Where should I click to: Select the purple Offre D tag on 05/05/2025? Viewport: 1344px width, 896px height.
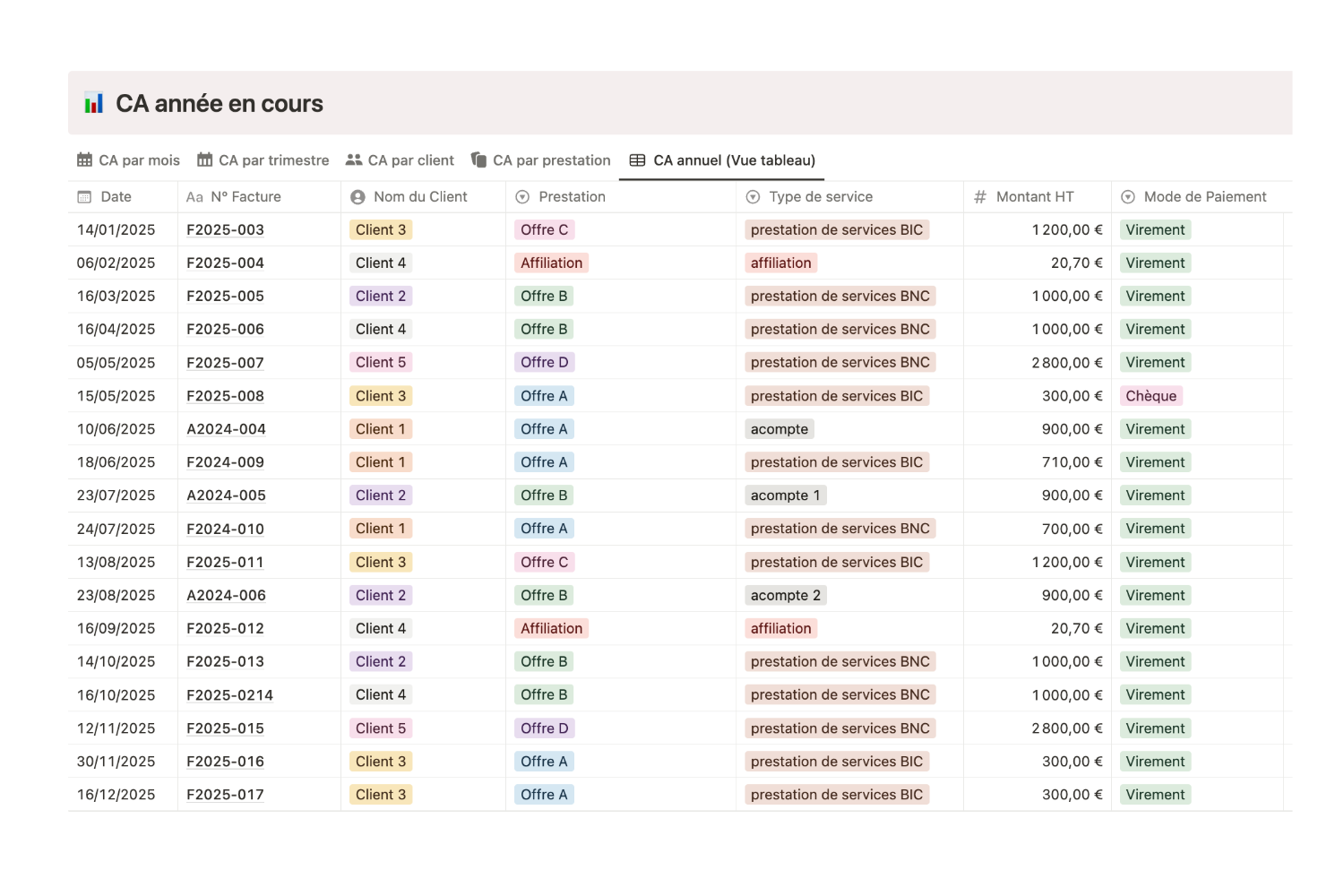click(x=544, y=362)
